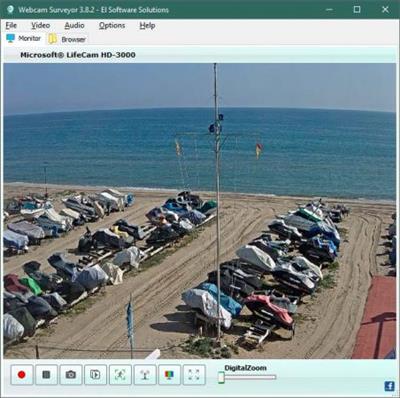Screen dimensions: 400x398
Task: Switch to full screen view icon
Action: coord(194,375)
